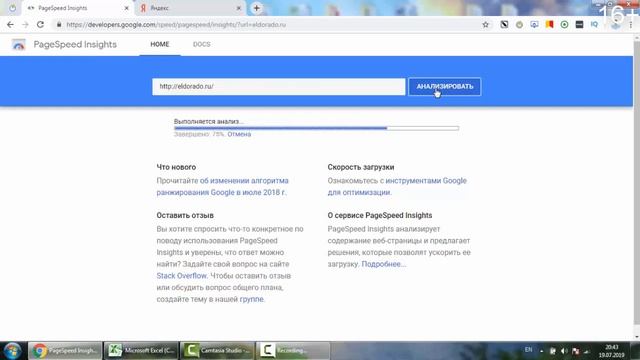Click the browser forward arrow
This screenshot has width=640, height=360.
pyautogui.click(x=25, y=24)
